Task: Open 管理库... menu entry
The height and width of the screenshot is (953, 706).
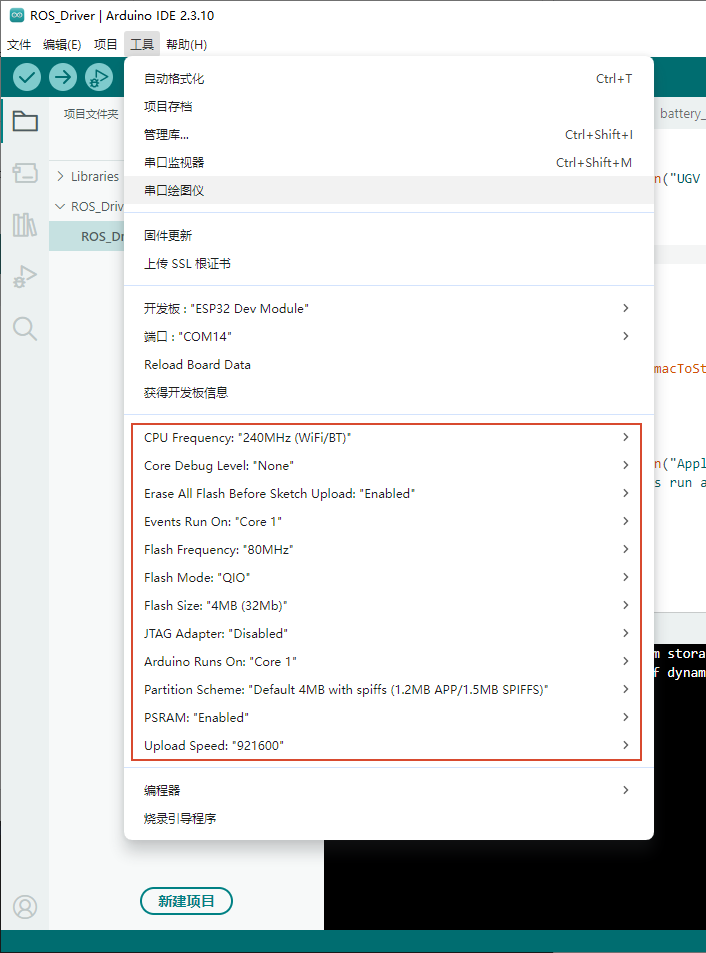Action: [389, 134]
